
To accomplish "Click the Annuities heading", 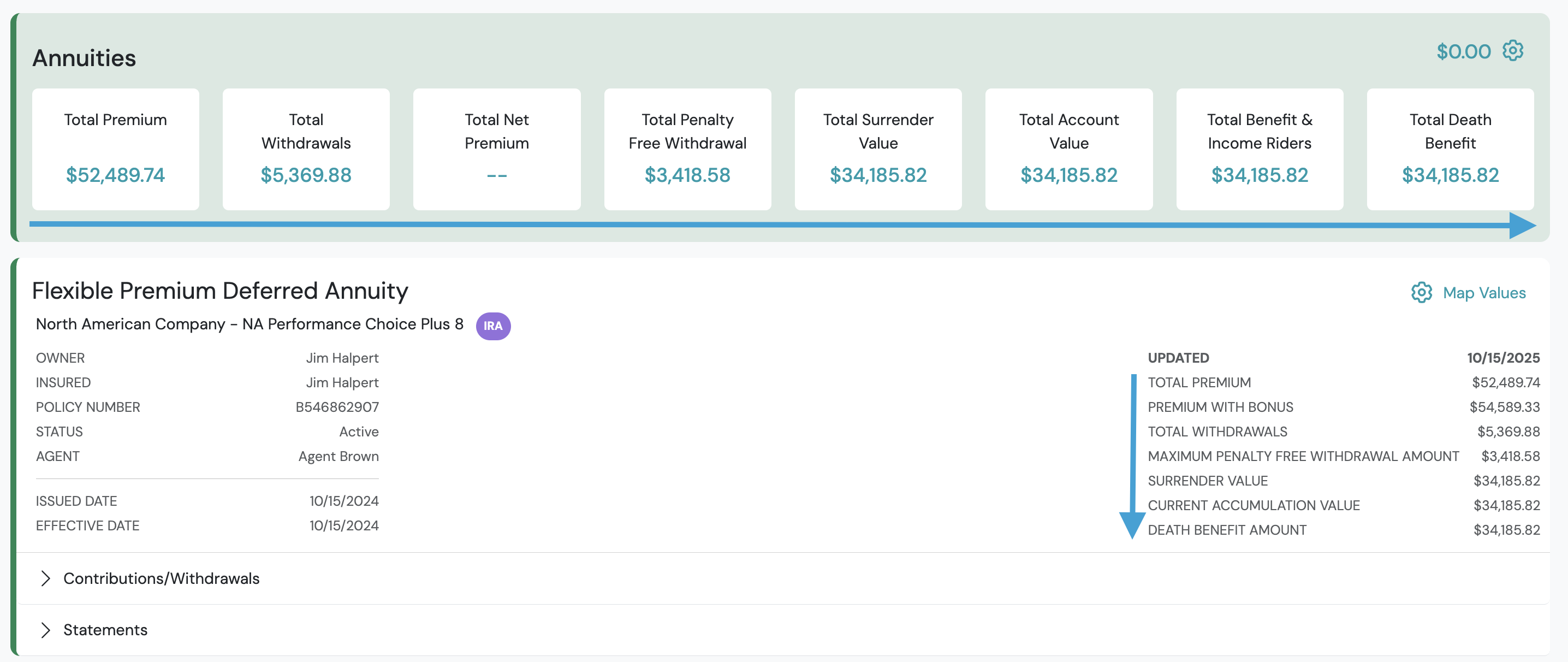I will click(x=84, y=58).
